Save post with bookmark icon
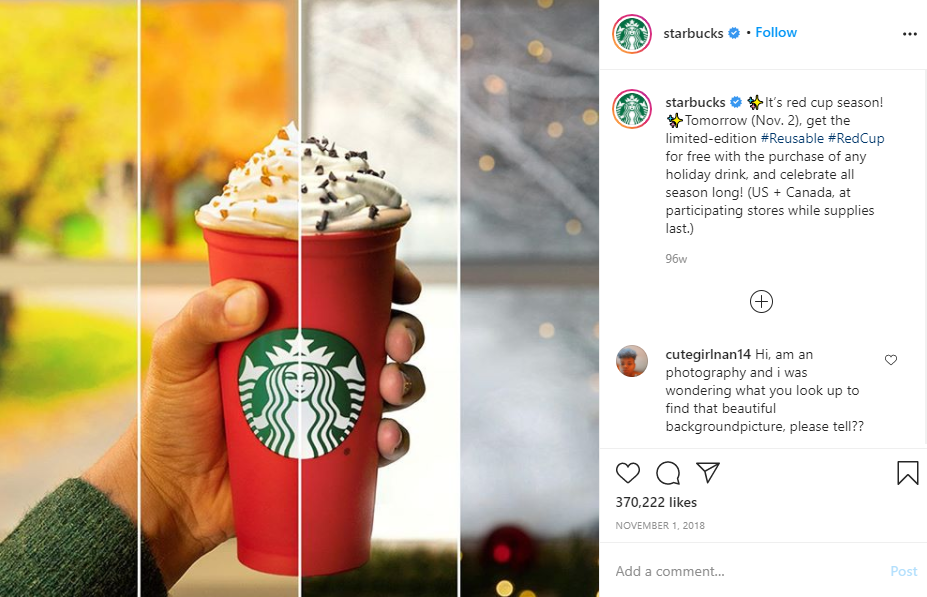 pos(907,473)
